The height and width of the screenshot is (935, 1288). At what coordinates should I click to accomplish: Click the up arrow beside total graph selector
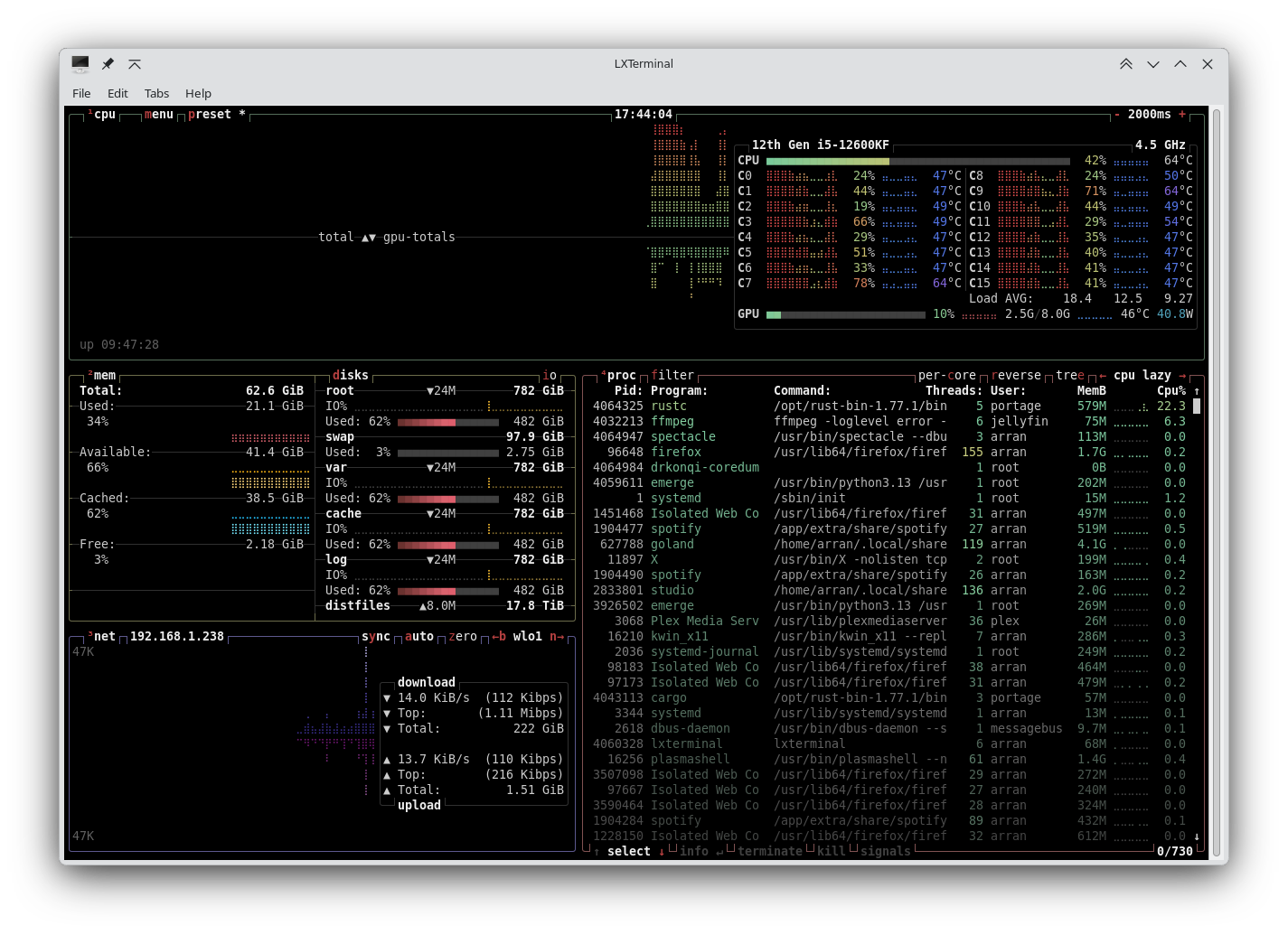[x=365, y=238]
